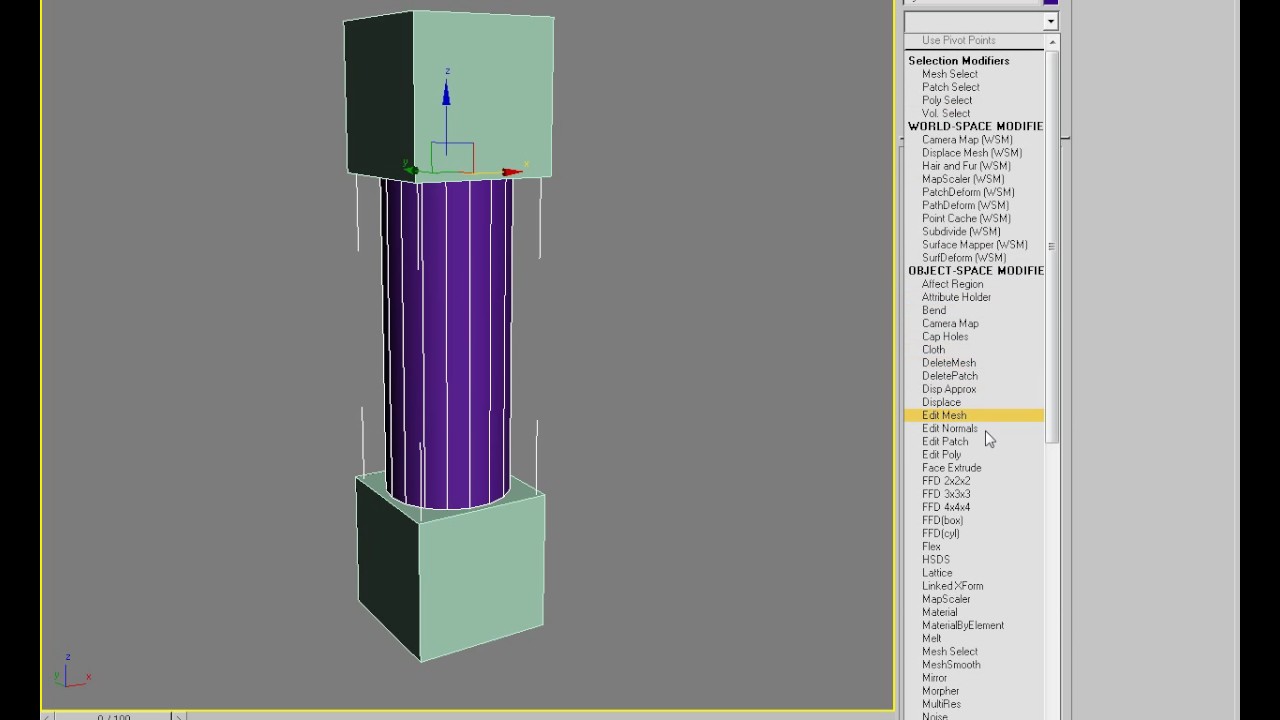Pick object-space Camera Map modifier
The width and height of the screenshot is (1280, 720).
[x=950, y=323]
